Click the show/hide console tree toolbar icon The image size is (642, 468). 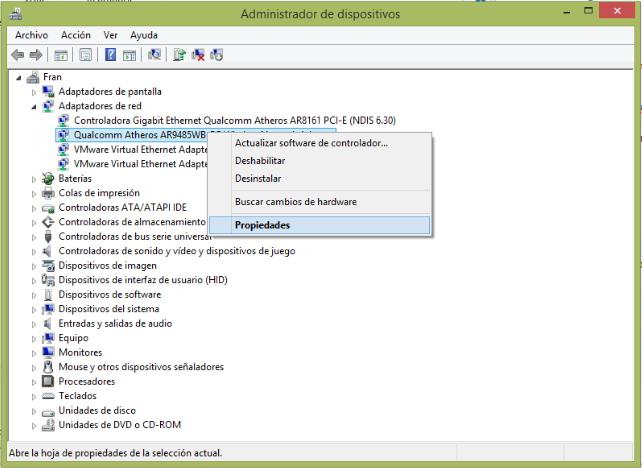[x=61, y=55]
